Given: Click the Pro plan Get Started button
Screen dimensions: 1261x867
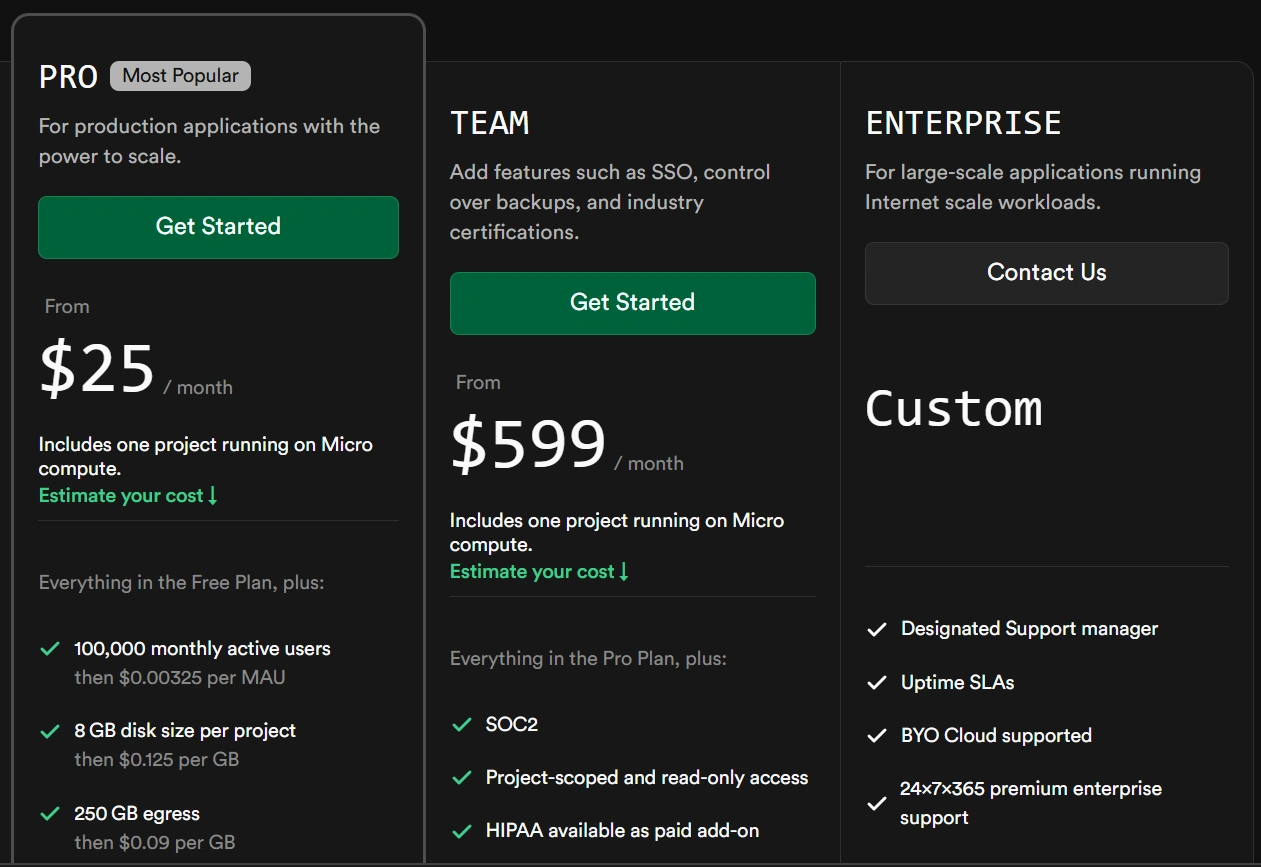Looking at the screenshot, I should 218,227.
